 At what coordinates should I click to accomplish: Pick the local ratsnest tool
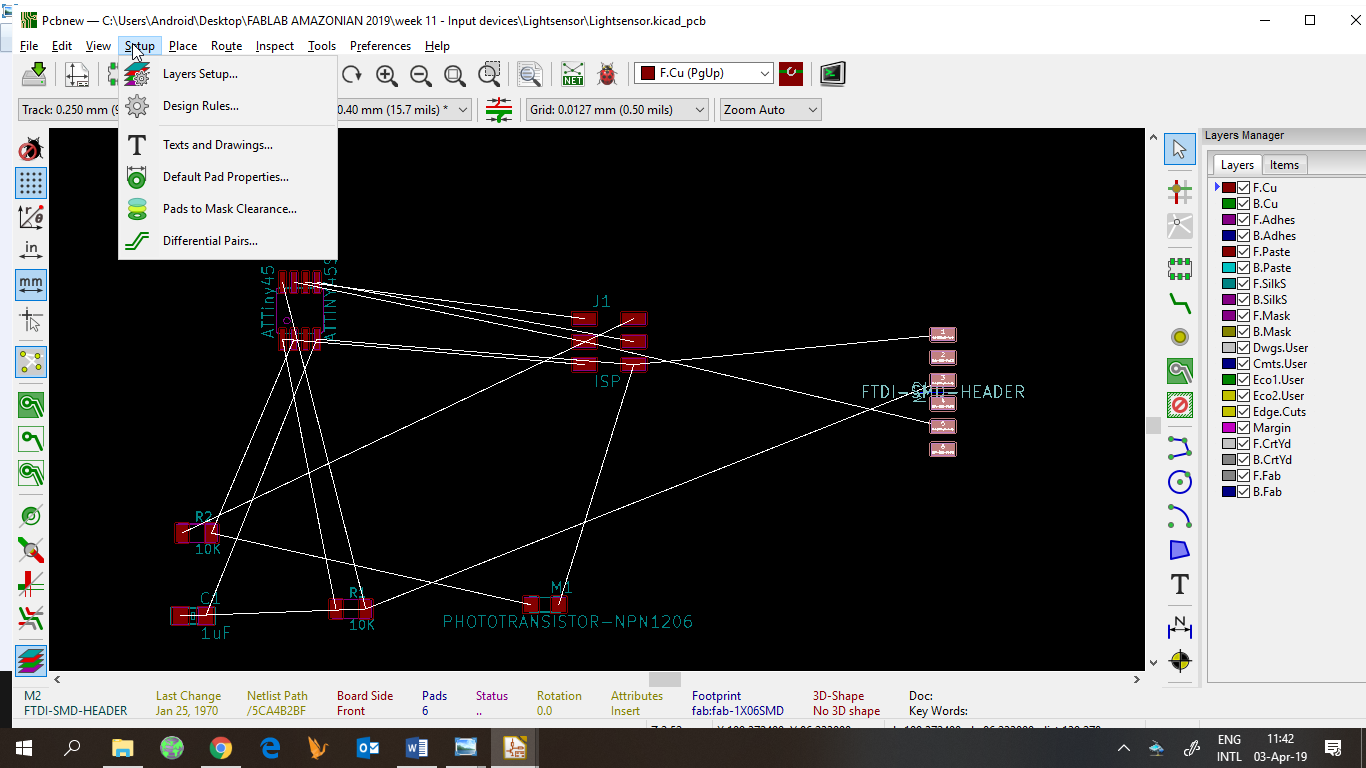1180,225
